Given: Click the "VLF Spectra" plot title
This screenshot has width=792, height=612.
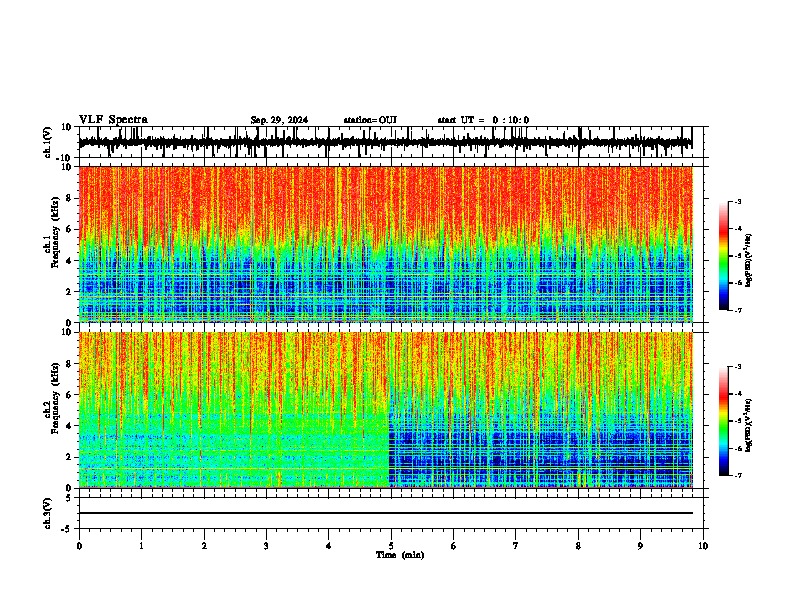Looking at the screenshot, I should coord(114,120).
